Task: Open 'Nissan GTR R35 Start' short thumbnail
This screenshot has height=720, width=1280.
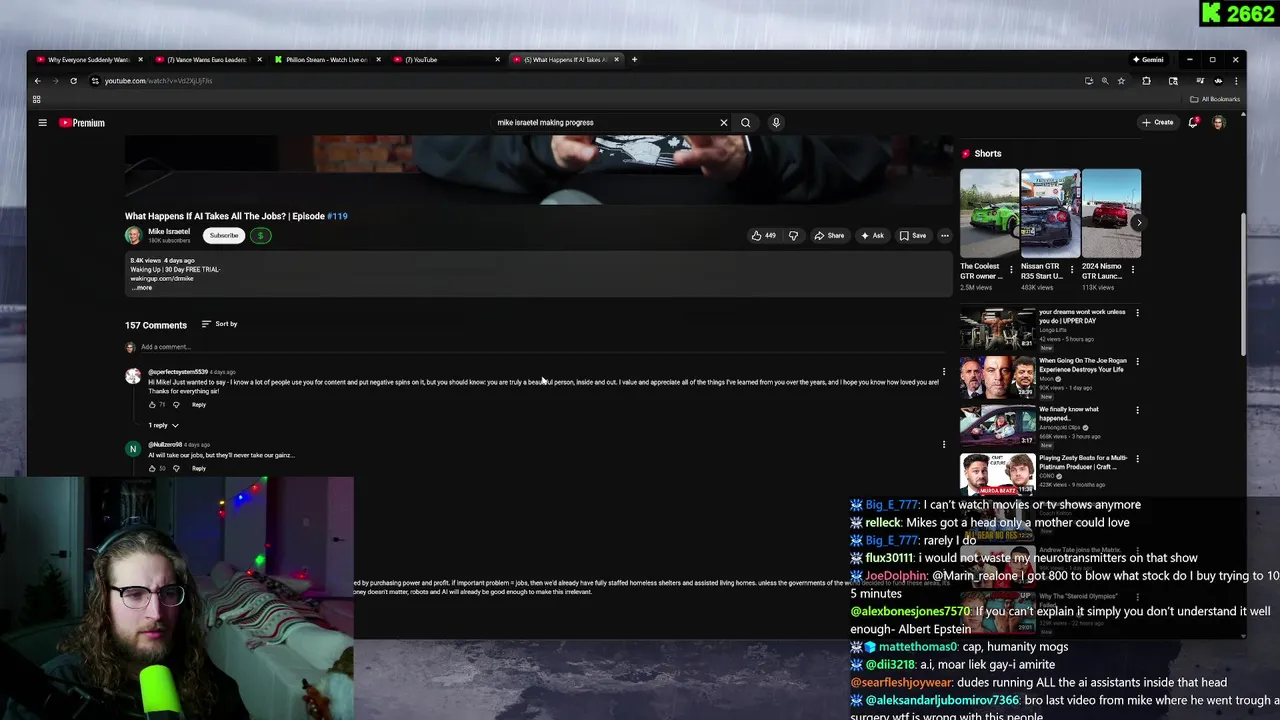Action: pos(1050,213)
